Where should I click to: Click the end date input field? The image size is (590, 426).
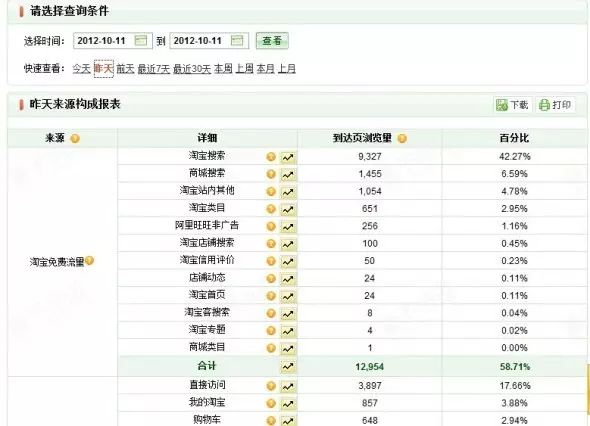(x=209, y=41)
